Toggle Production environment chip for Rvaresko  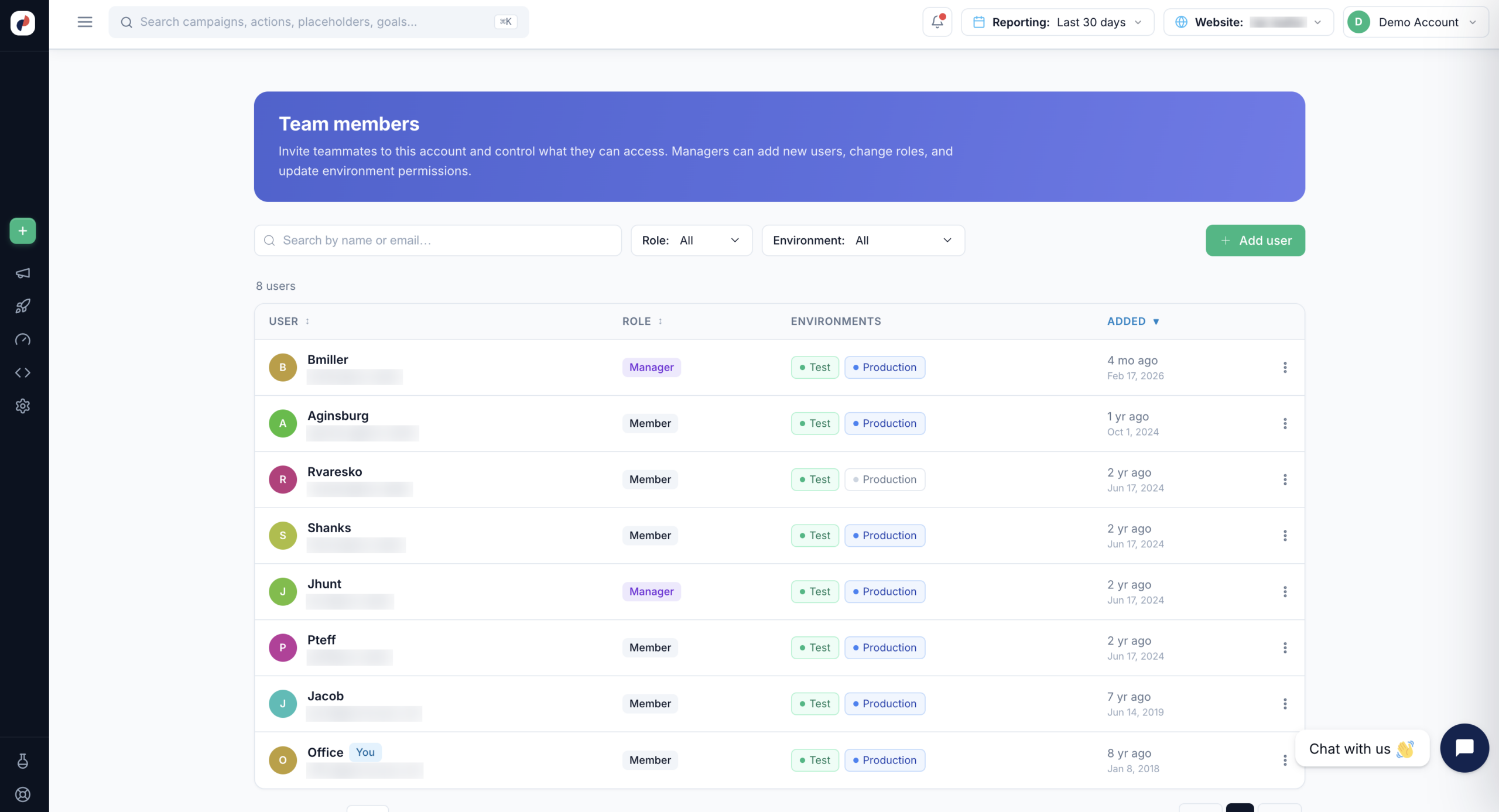[x=885, y=479]
